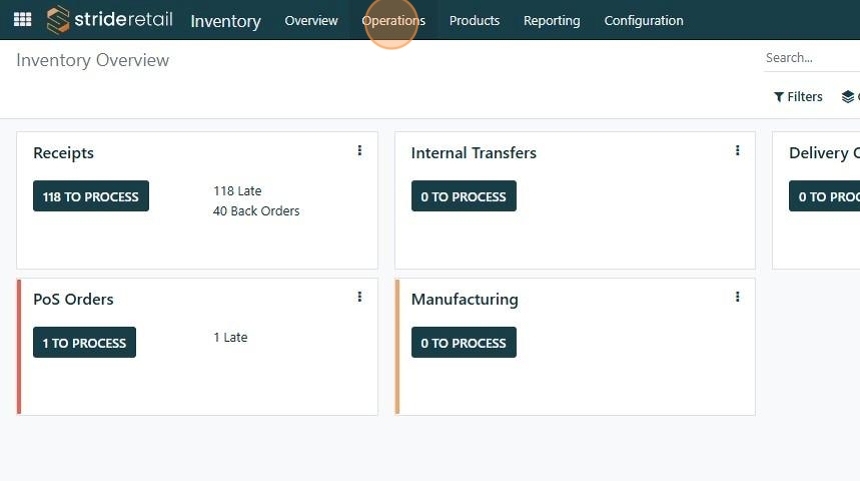Click the Strideretail logo

click(110, 20)
